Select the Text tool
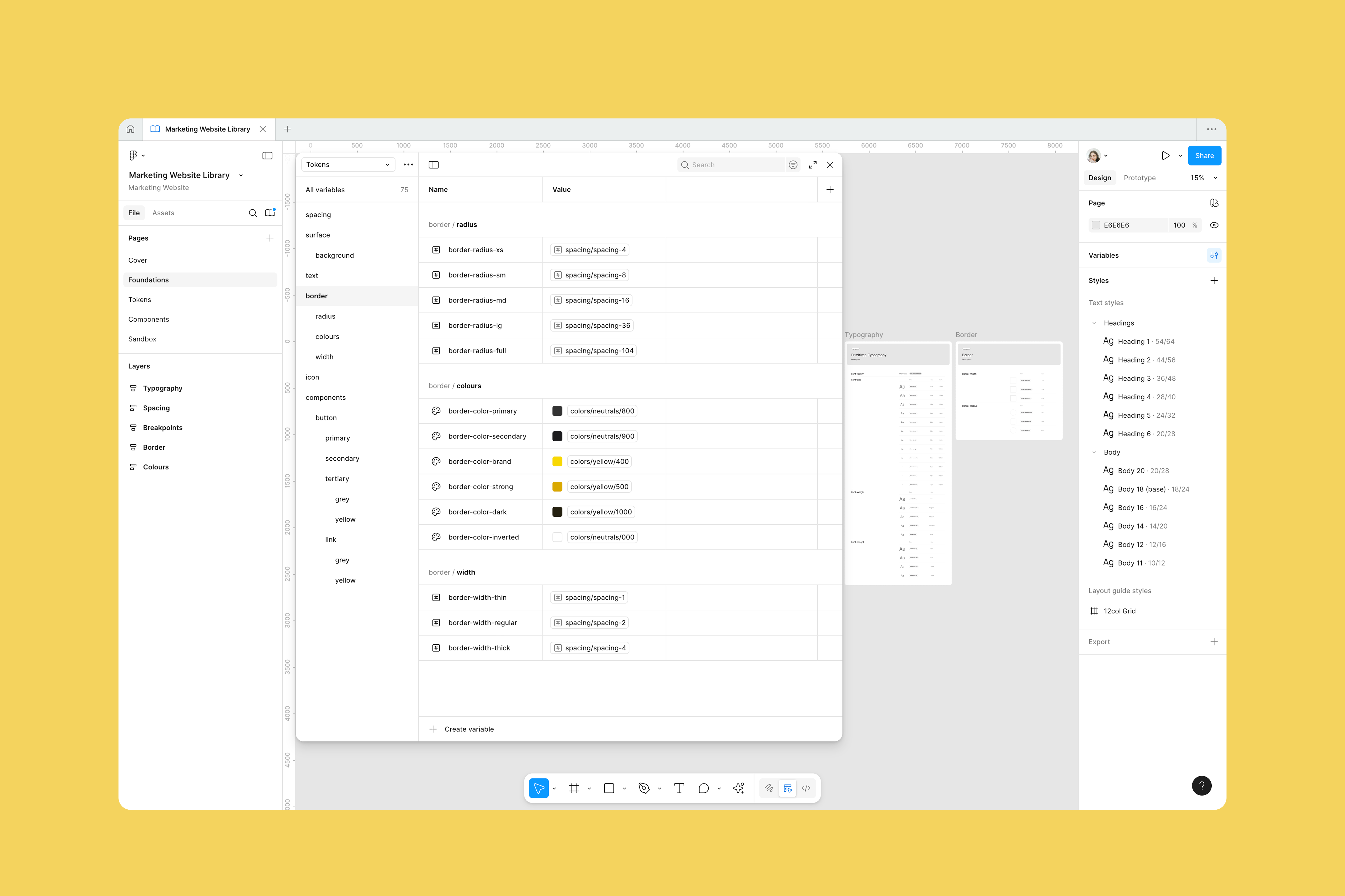This screenshot has height=896, width=1345. click(679, 788)
